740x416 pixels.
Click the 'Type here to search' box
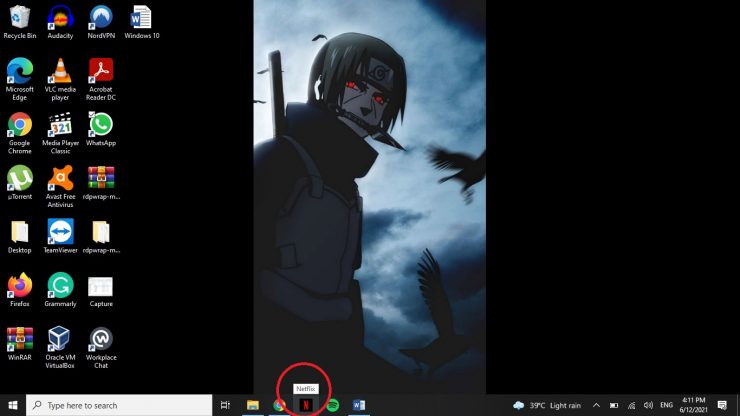click(x=120, y=405)
